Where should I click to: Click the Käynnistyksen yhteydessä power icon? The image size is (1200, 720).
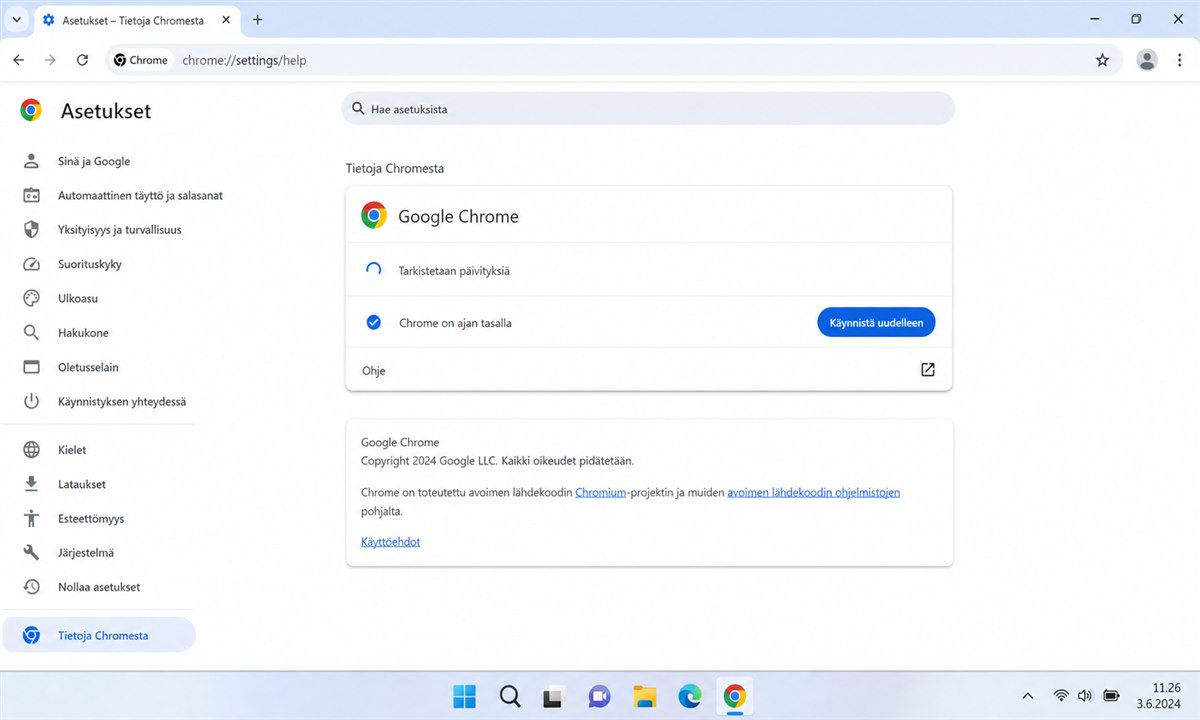point(31,401)
